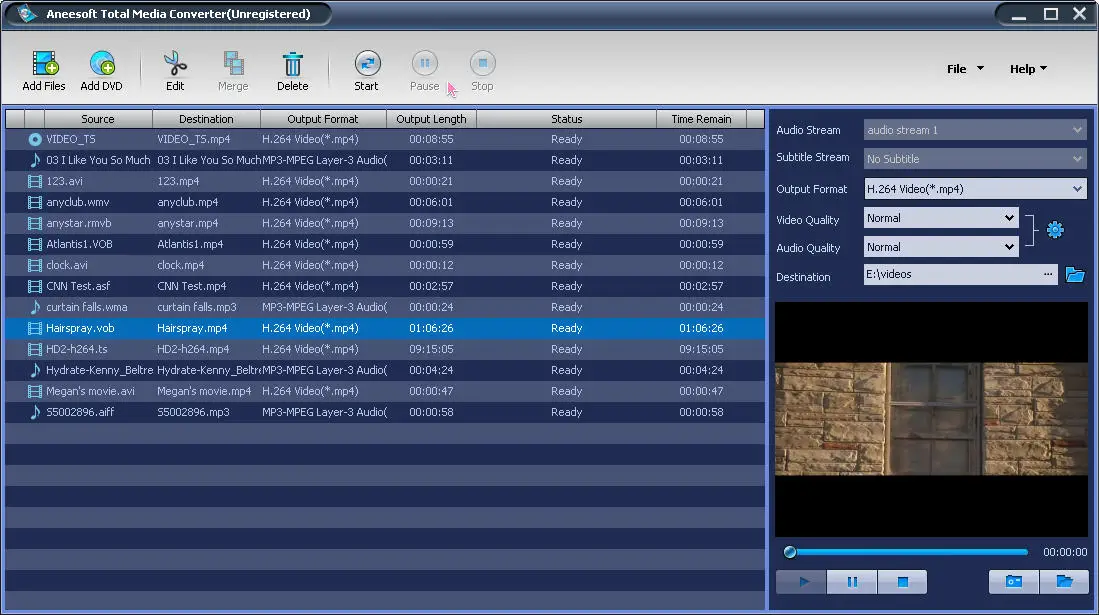Screen dimensions: 1099x615
Task: Click the 00:00:21 output length cell
Action: pos(431,181)
